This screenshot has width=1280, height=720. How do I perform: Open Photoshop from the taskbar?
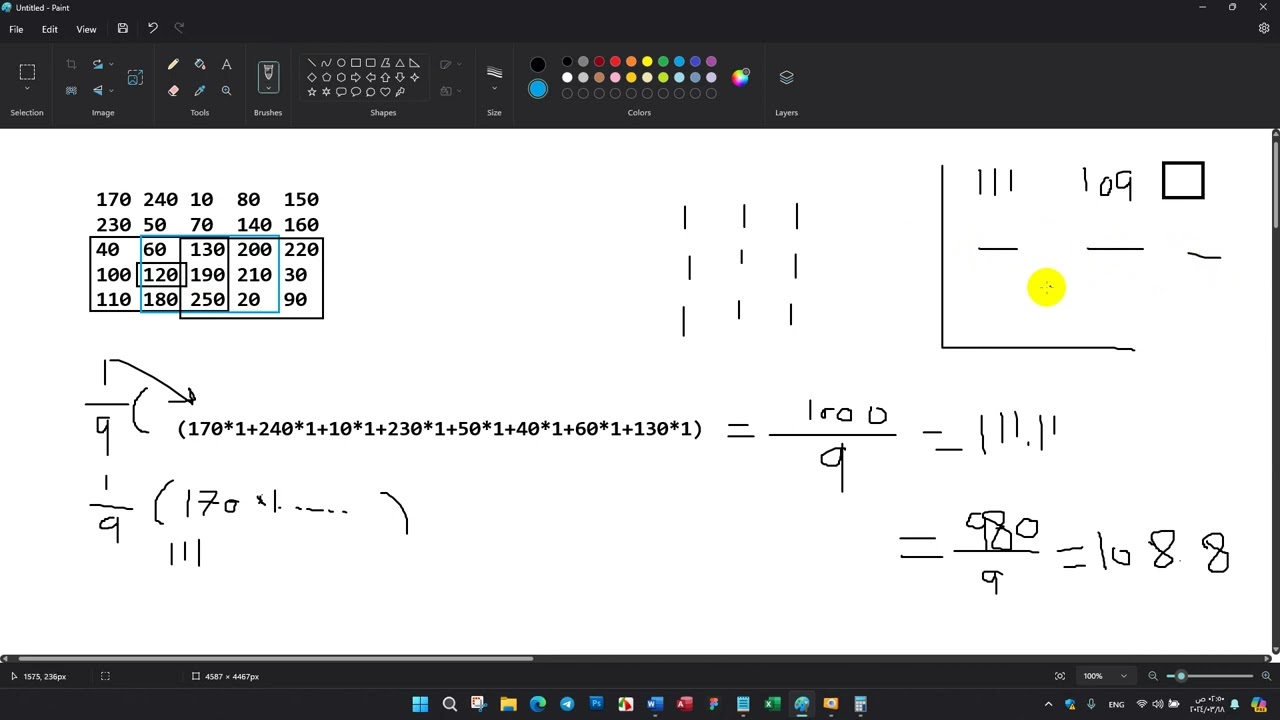[596, 704]
